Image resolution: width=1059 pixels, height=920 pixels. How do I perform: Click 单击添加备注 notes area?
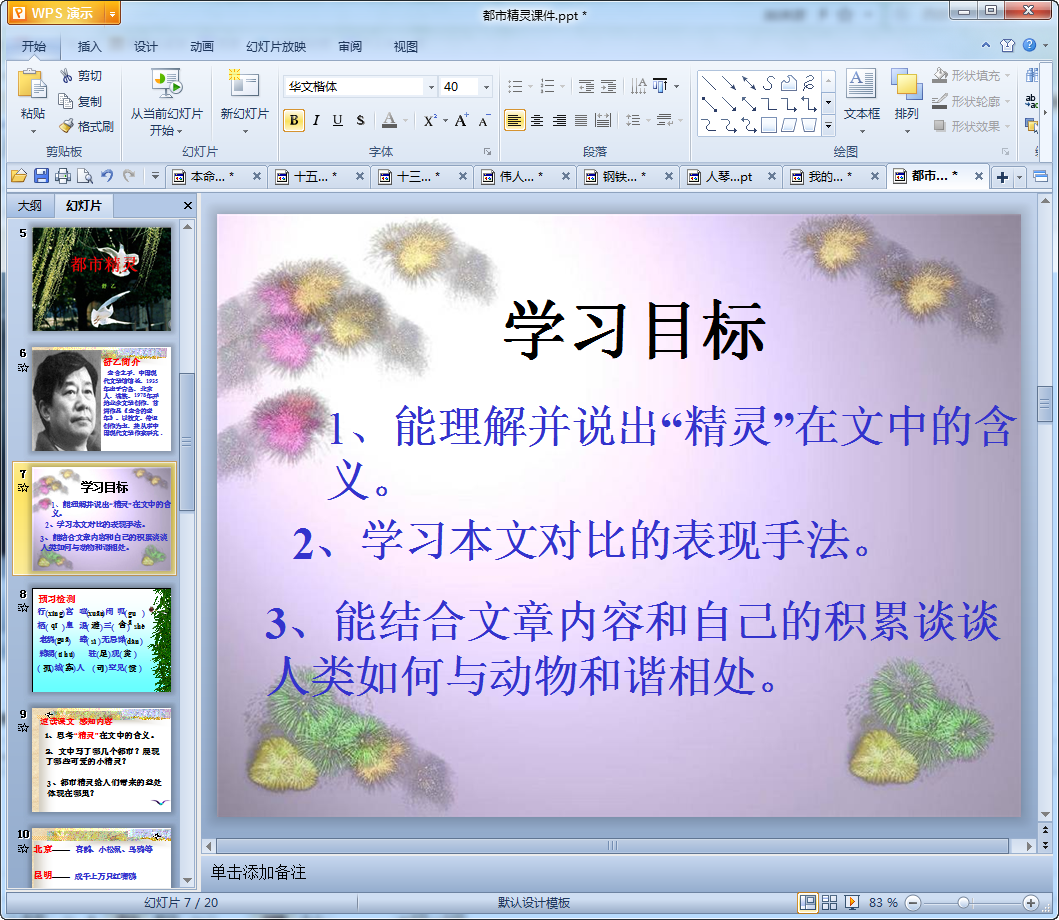pos(258,872)
